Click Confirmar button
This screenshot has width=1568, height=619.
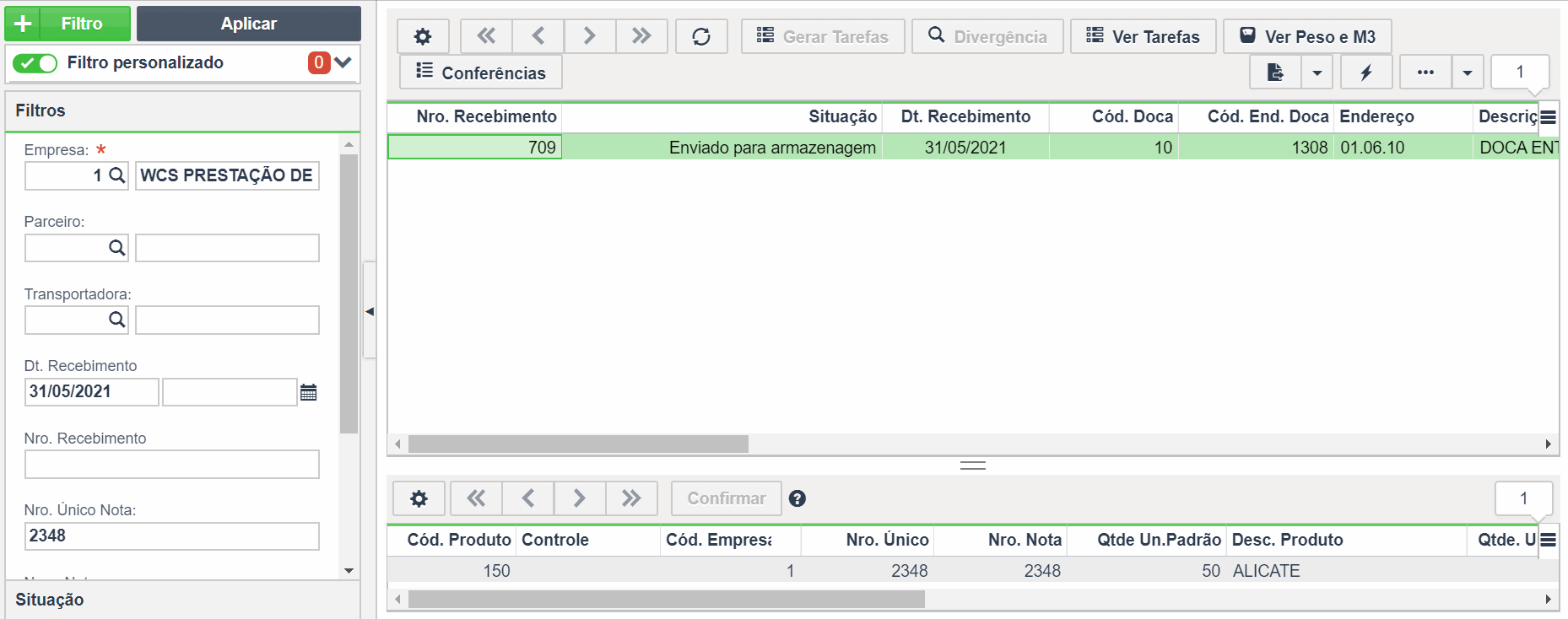(x=727, y=498)
